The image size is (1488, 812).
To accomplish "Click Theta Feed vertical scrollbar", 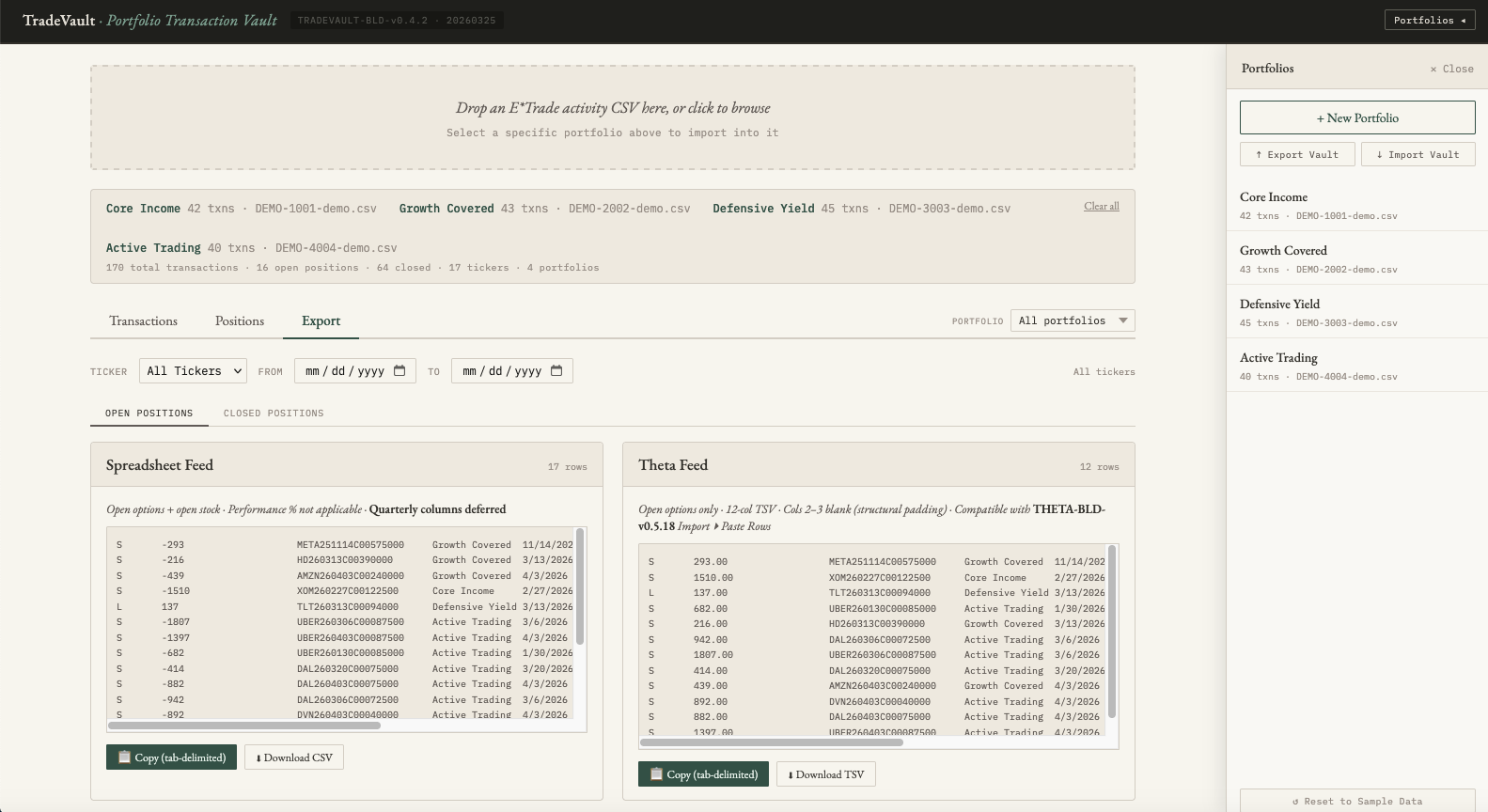I will [x=1112, y=632].
